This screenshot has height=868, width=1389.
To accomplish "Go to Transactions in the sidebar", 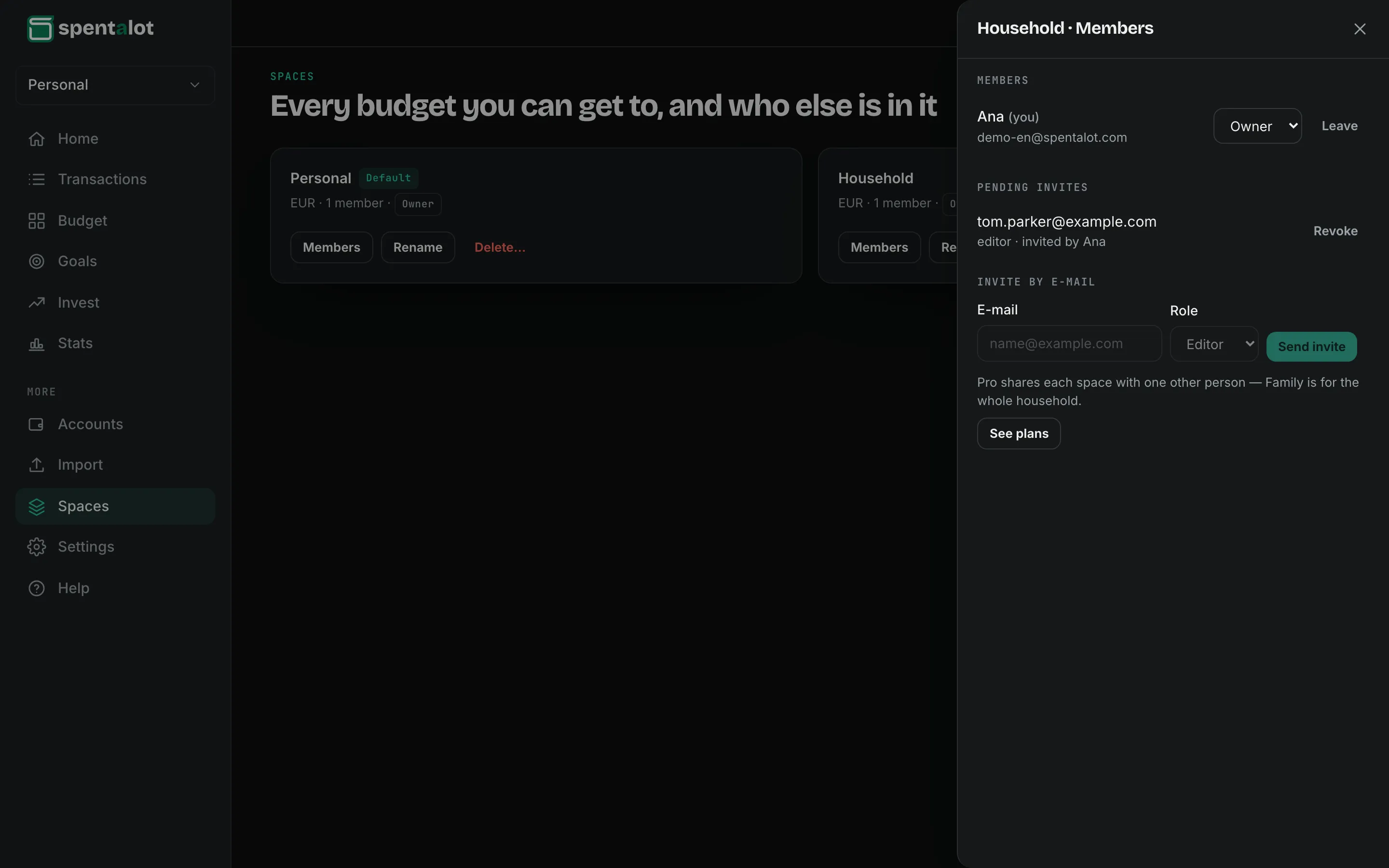I will (x=115, y=179).
